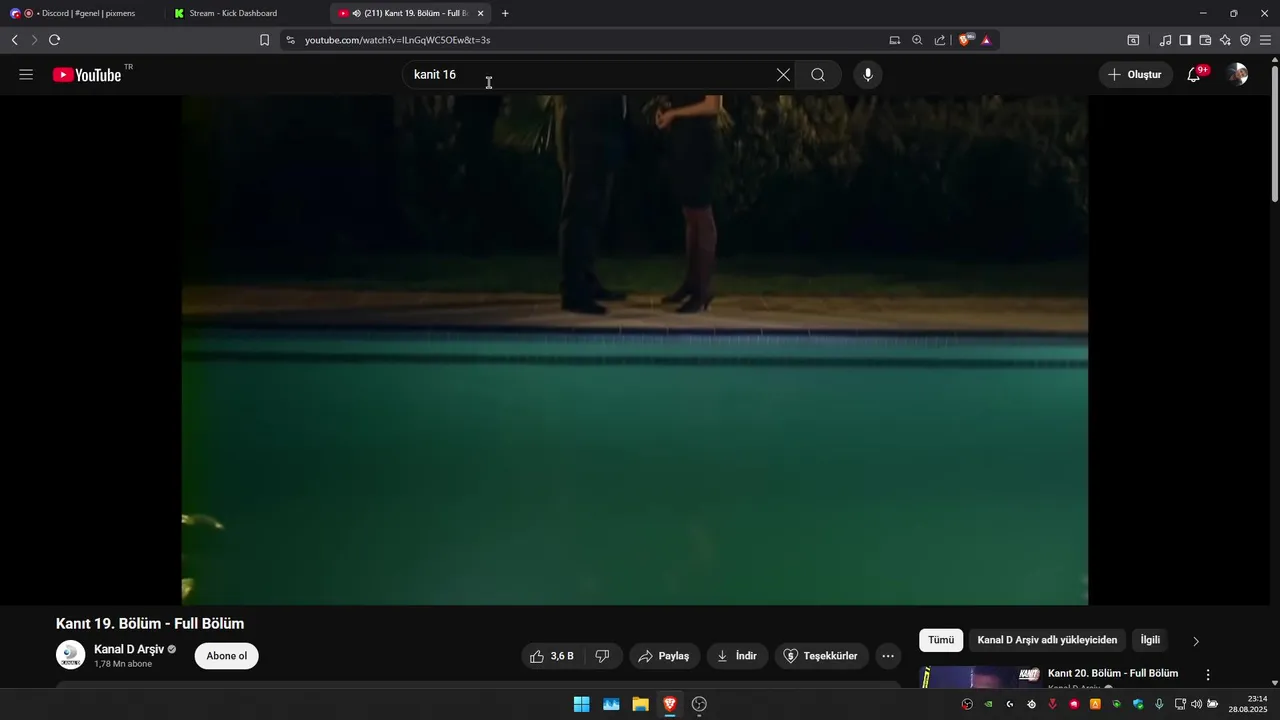Open the account avatar menu
Image resolution: width=1280 pixels, height=720 pixels.
point(1237,75)
